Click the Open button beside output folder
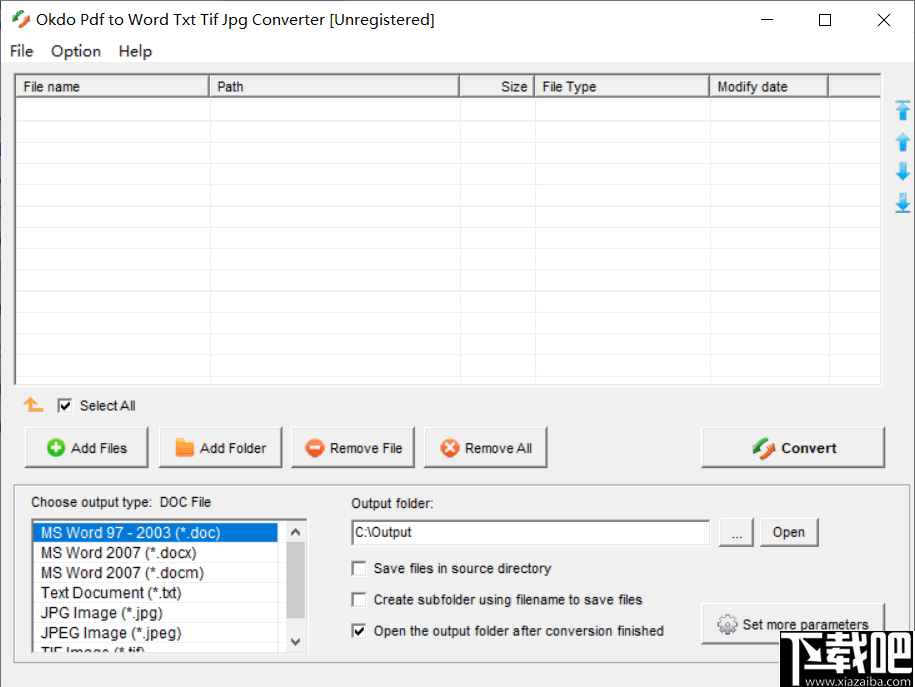The image size is (915, 687). tap(788, 532)
